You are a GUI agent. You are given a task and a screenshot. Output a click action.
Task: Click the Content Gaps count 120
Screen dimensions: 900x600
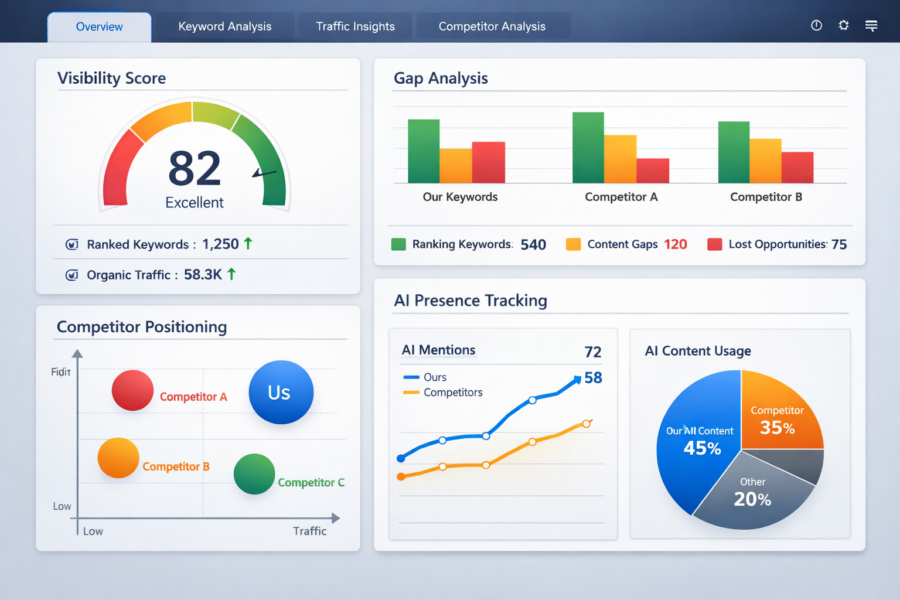676,245
